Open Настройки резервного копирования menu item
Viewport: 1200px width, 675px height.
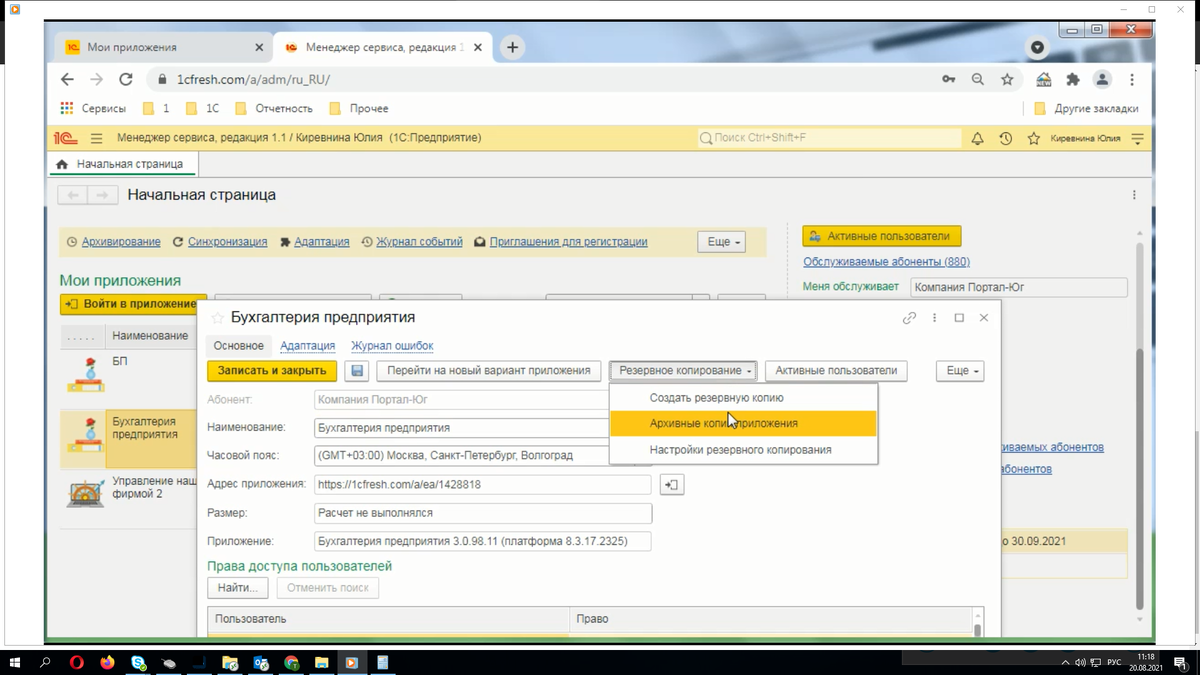click(x=742, y=450)
